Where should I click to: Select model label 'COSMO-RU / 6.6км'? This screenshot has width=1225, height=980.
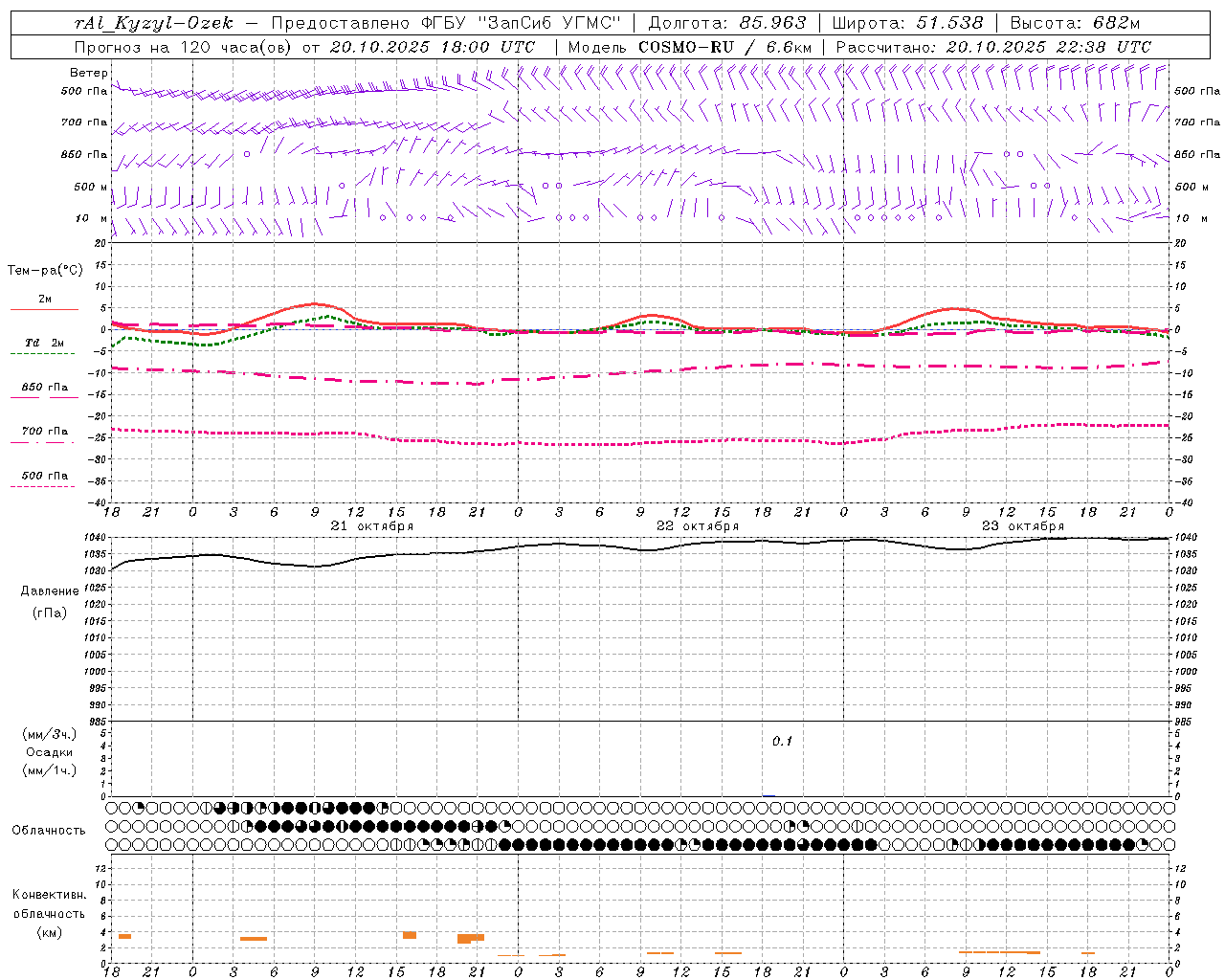point(725,47)
